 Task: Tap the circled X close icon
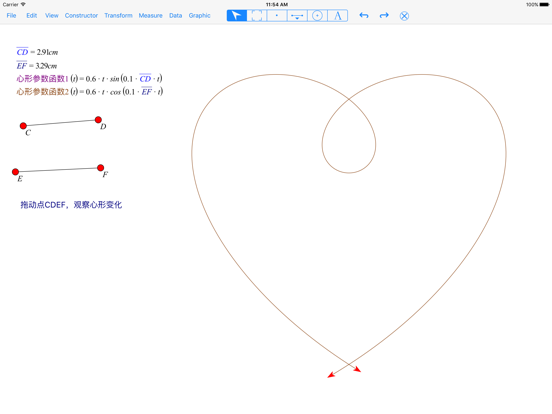coord(404,16)
